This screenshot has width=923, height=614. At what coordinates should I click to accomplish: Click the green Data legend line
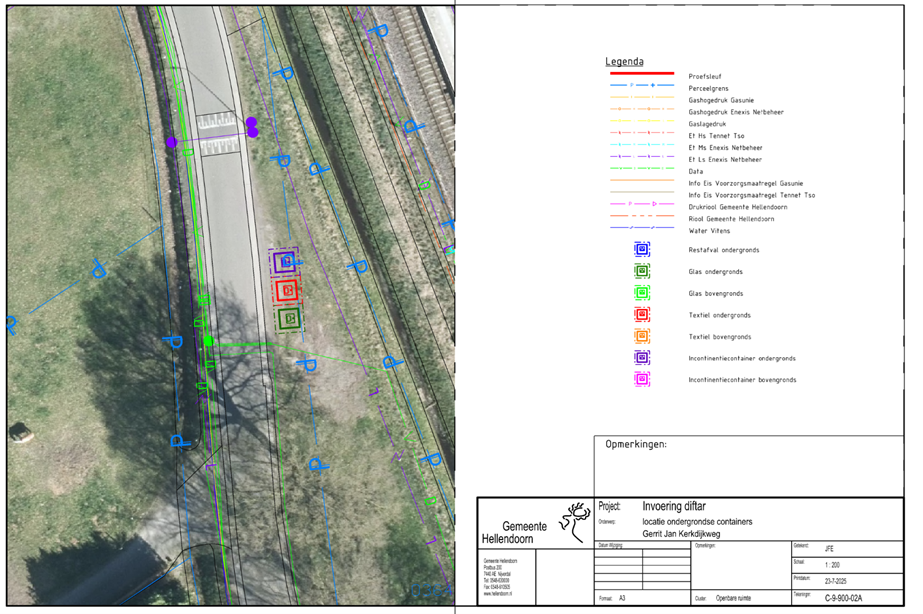641,171
